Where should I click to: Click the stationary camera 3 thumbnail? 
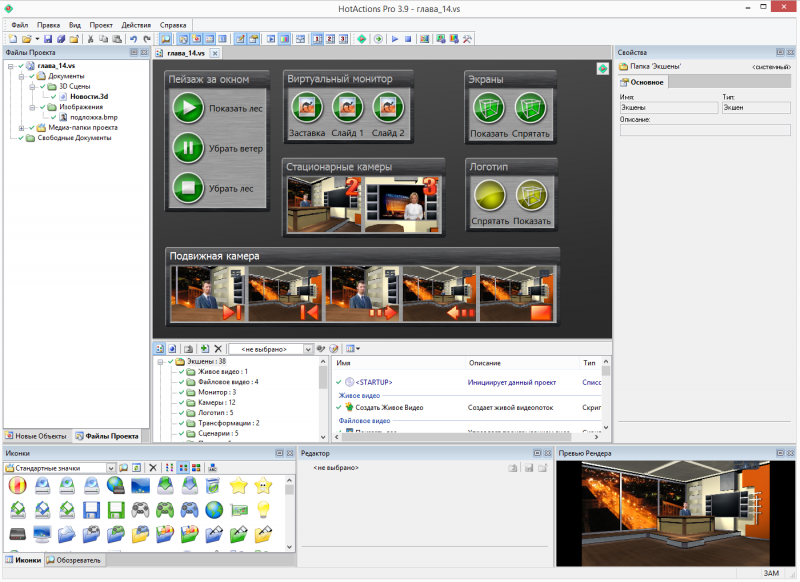point(402,205)
